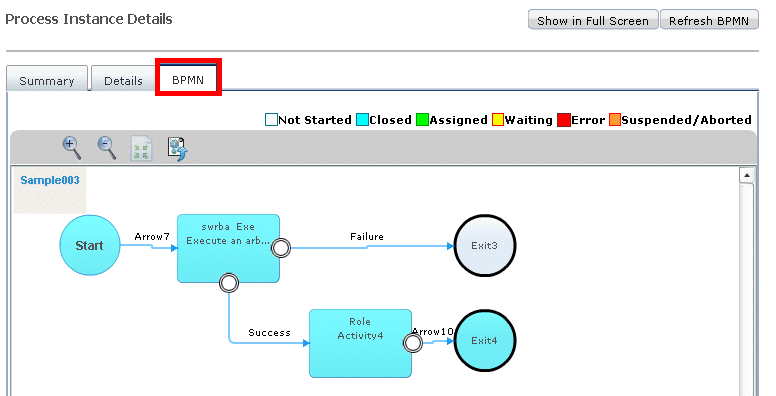Select the Role Activity4 box
This screenshot has height=396, width=776.
pyautogui.click(x=360, y=344)
